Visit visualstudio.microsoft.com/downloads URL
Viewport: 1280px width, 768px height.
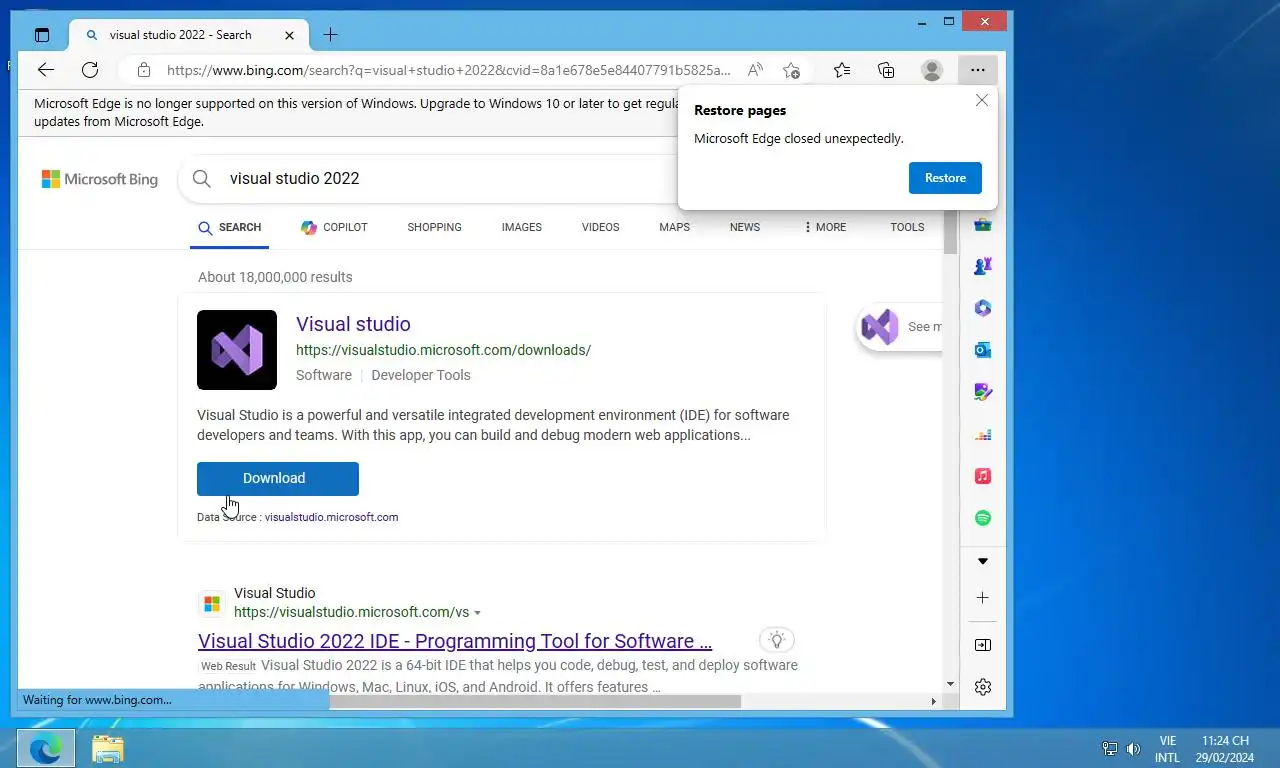click(443, 350)
